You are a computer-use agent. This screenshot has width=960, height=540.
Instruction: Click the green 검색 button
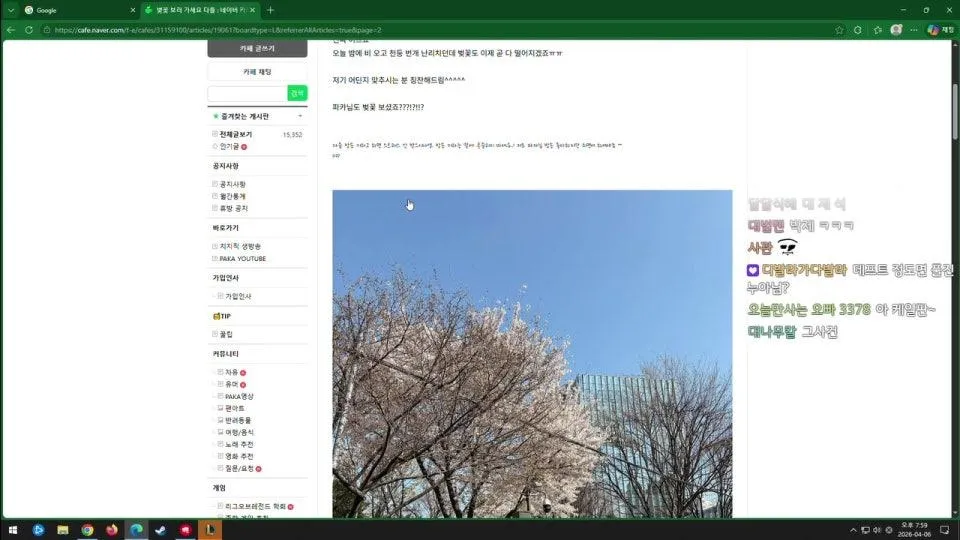click(297, 93)
